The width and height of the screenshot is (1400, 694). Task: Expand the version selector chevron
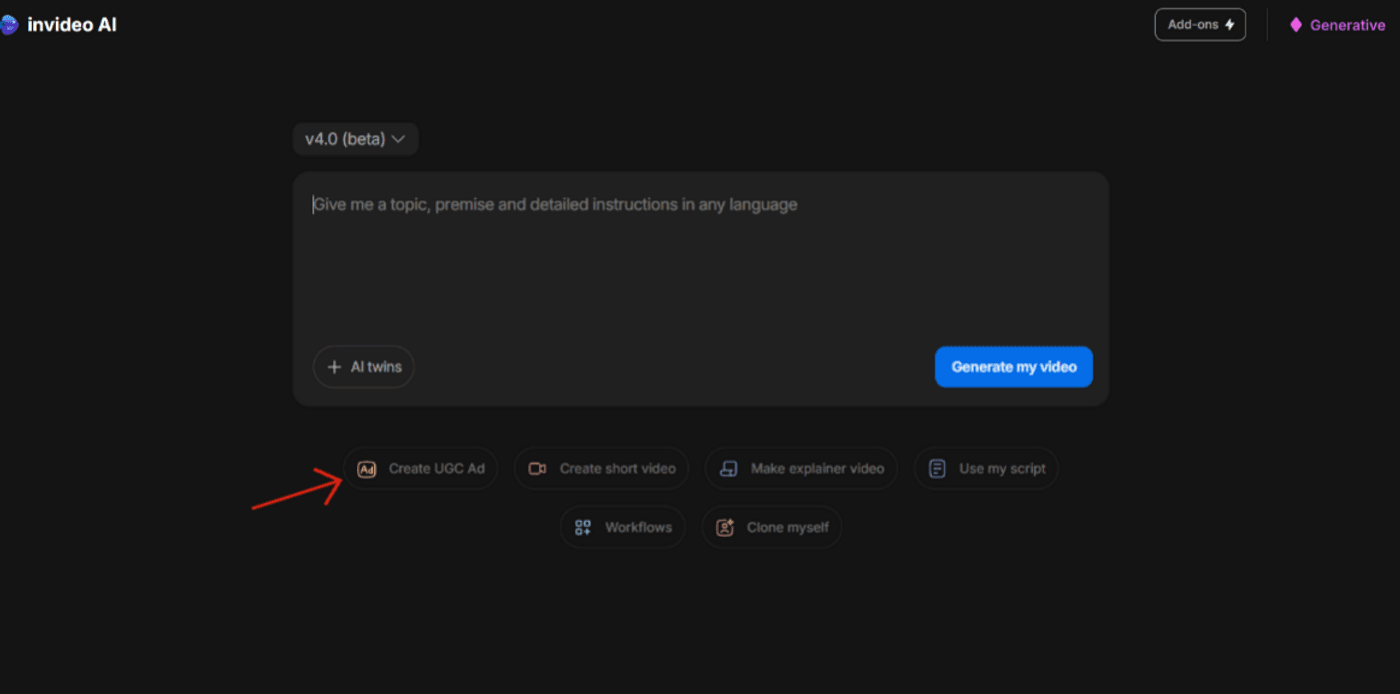coord(399,139)
